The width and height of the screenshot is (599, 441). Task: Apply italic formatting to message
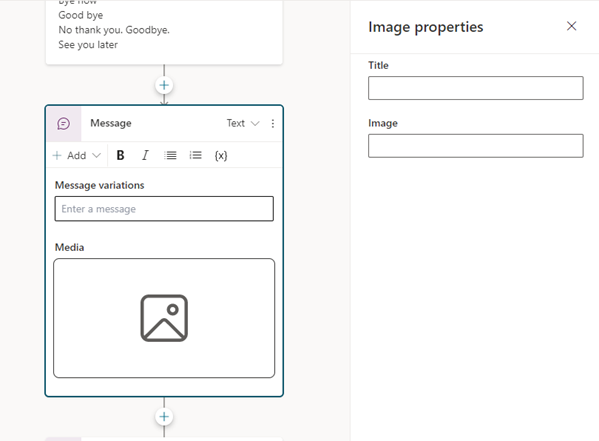145,156
